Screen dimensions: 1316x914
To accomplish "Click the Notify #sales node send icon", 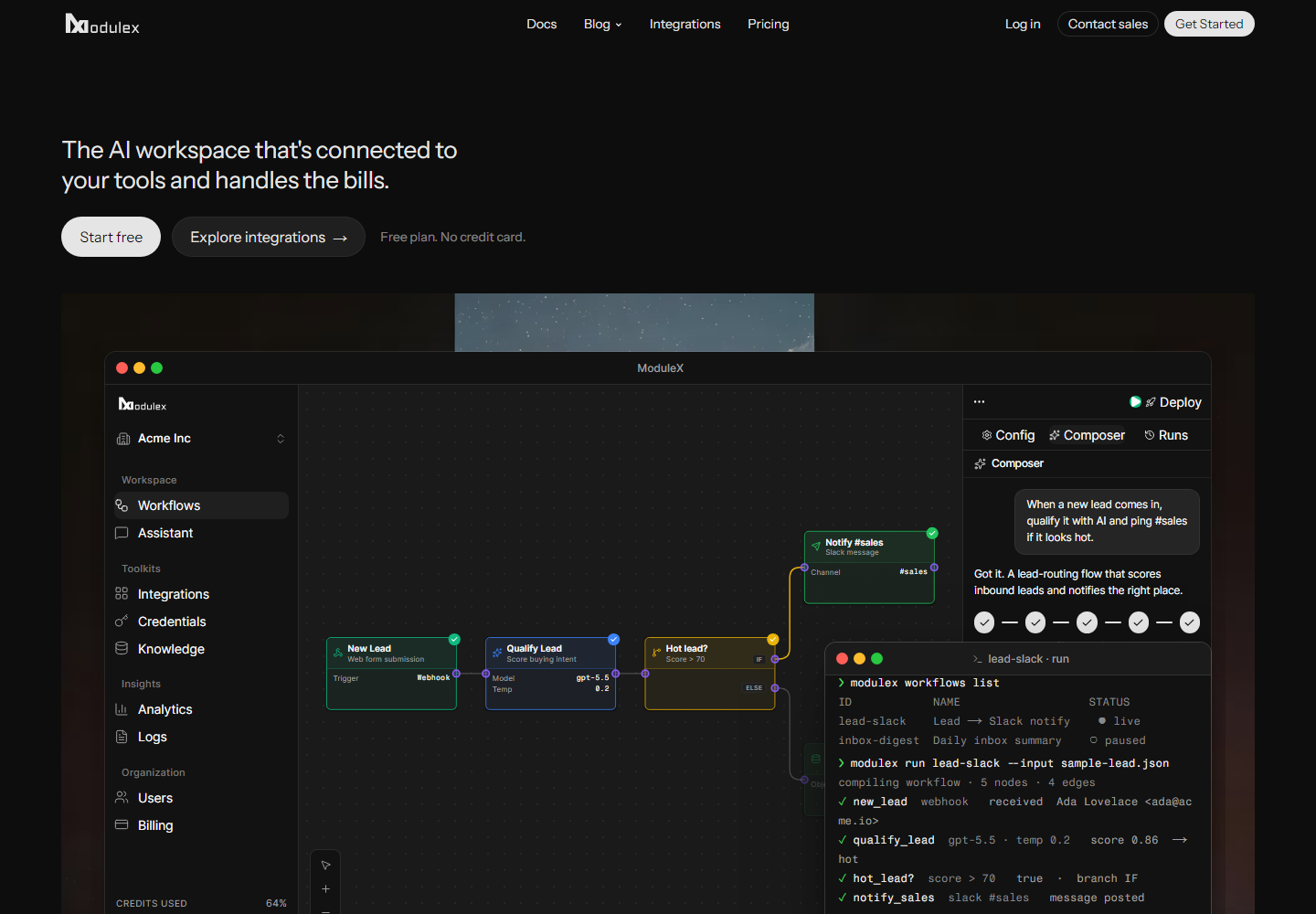I will [x=816, y=547].
